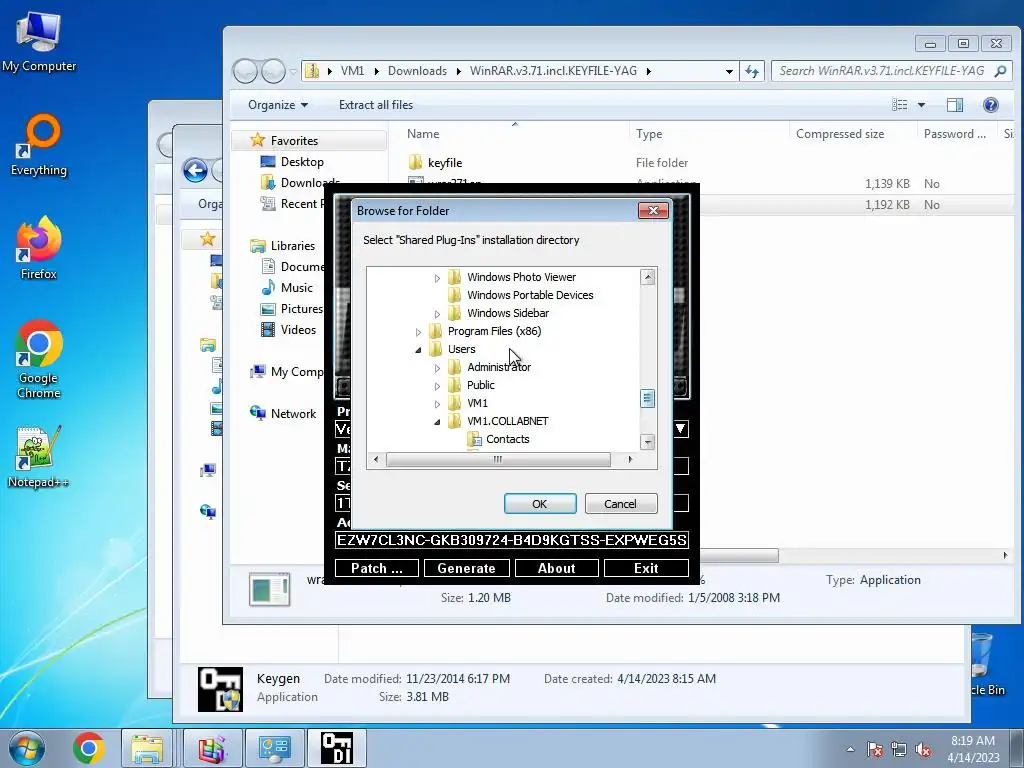The width and height of the screenshot is (1024, 768).
Task: Toggle the preview pane icon
Action: click(x=955, y=105)
